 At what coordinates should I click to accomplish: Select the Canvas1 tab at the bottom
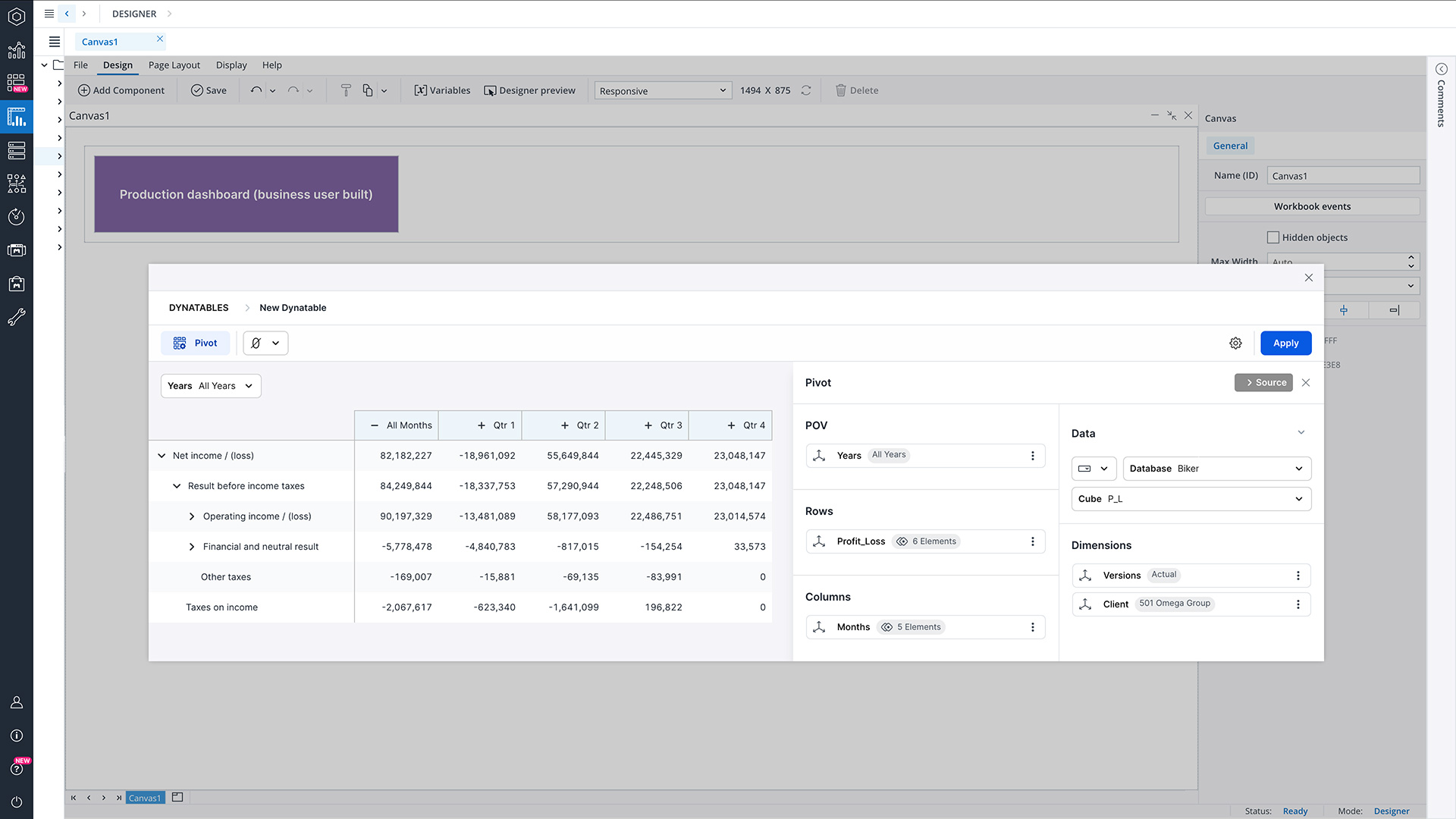coord(144,798)
